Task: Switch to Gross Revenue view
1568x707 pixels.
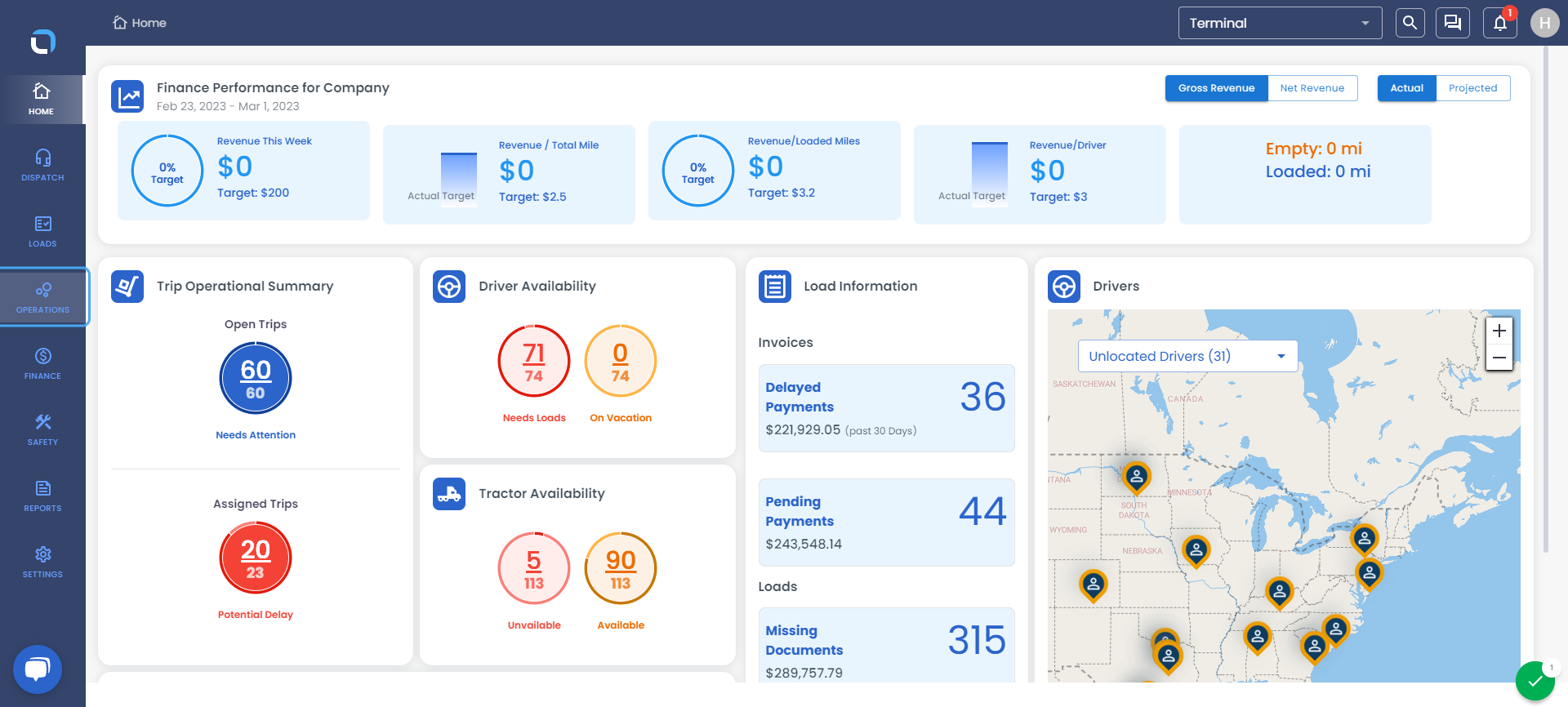Action: click(1216, 88)
